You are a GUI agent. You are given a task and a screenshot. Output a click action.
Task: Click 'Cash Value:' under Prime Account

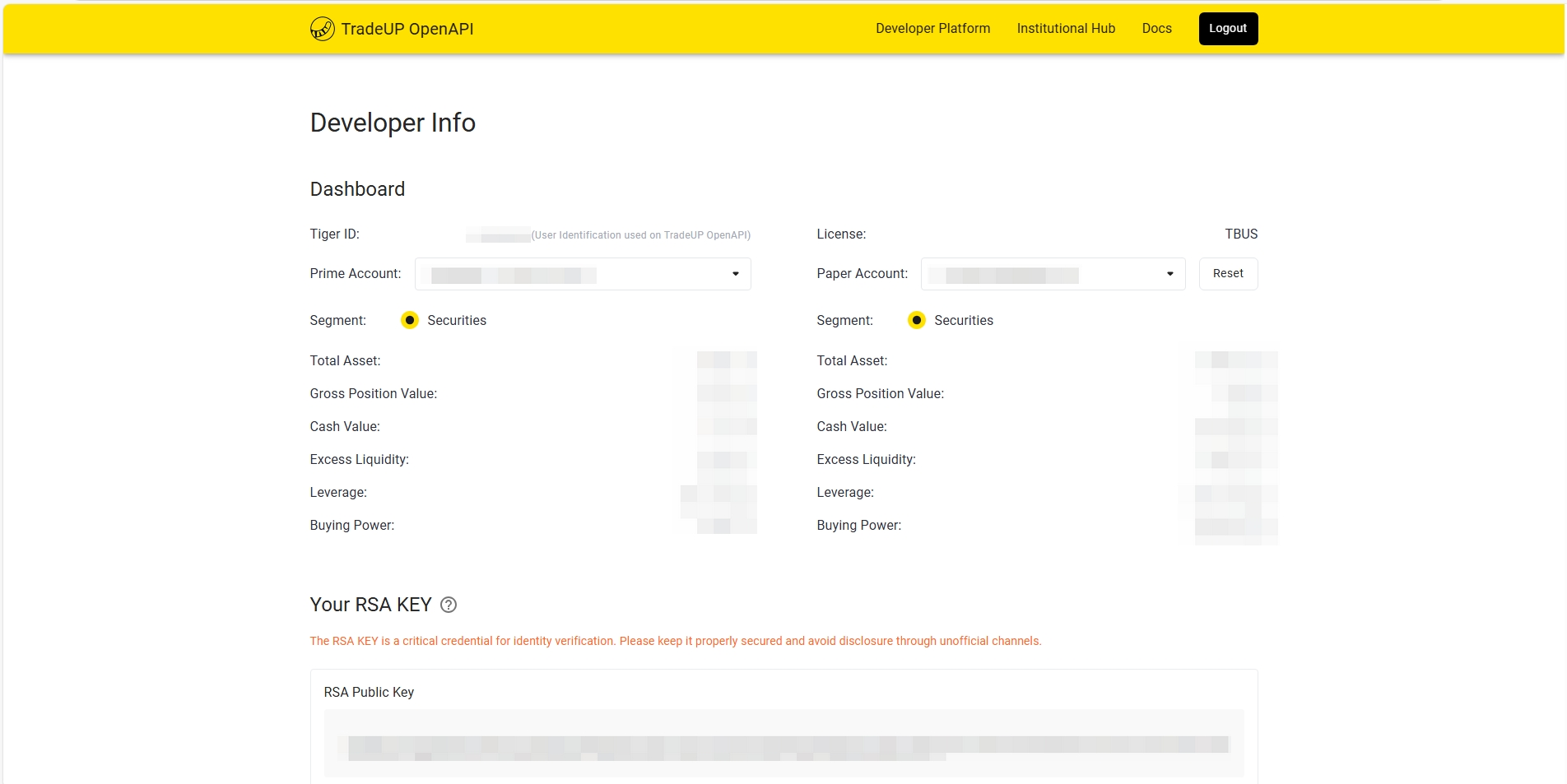click(x=346, y=427)
